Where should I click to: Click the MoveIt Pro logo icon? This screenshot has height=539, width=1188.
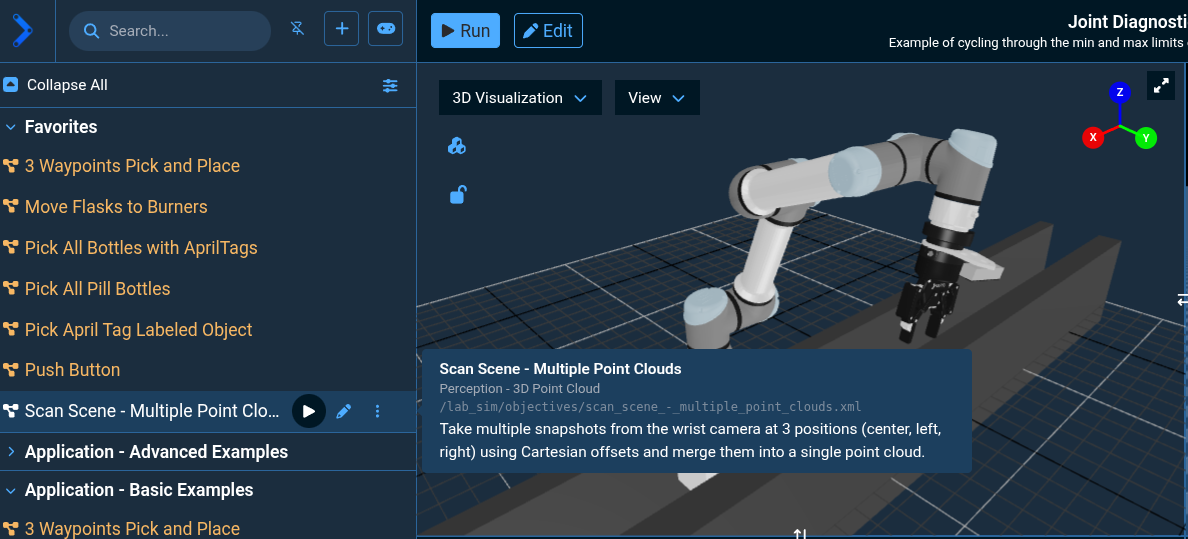coord(22,30)
